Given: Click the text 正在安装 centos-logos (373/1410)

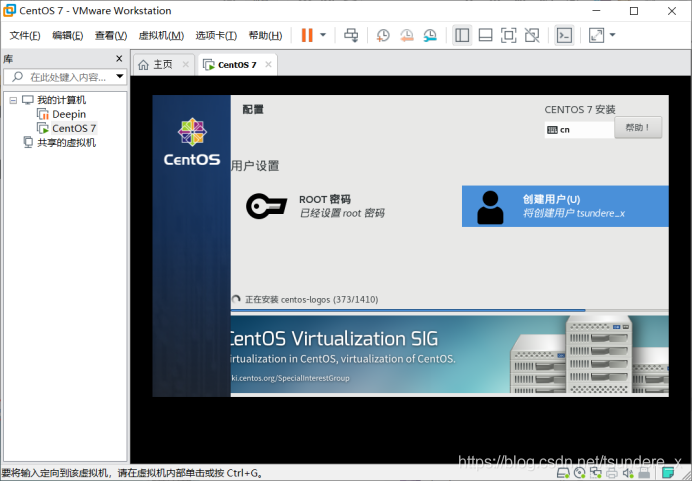Looking at the screenshot, I should pyautogui.click(x=312, y=300).
